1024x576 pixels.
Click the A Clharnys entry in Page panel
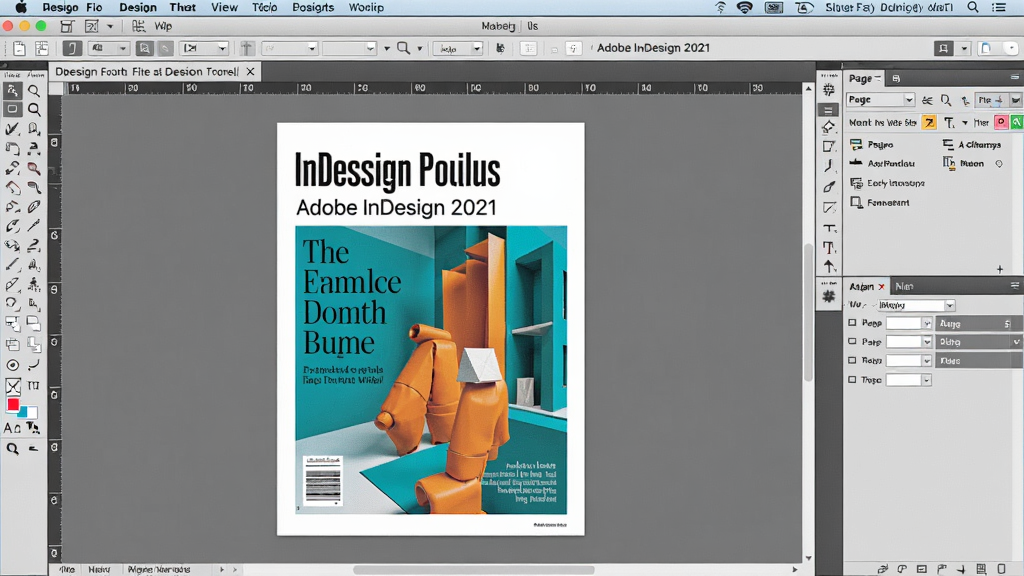coord(972,144)
